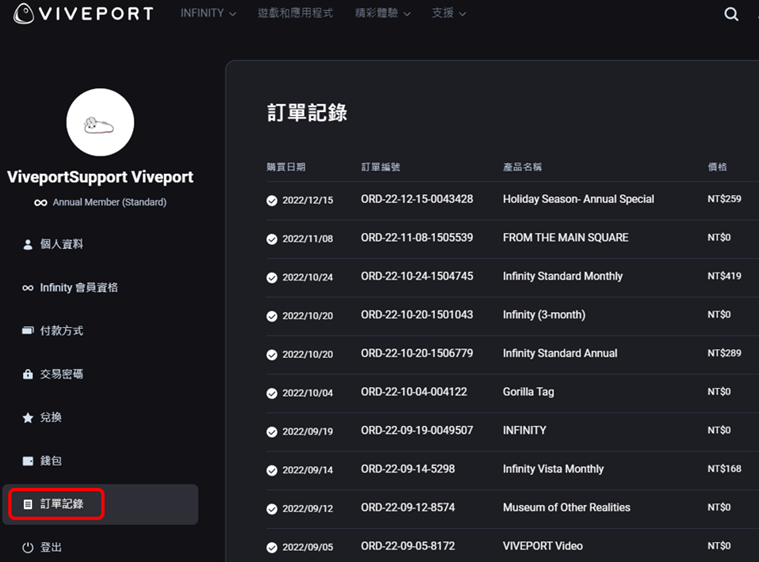
Task: Click order number ORD-22-09-12-8574
Action: pyautogui.click(x=408, y=507)
